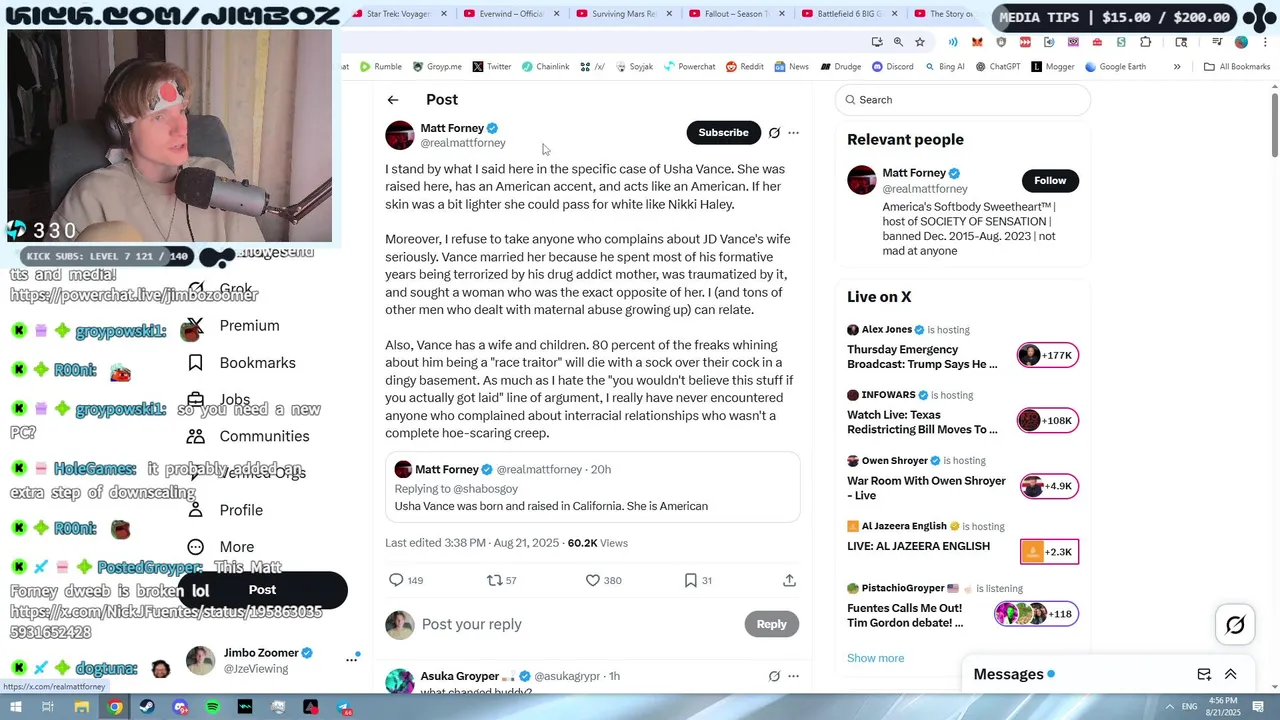Image resolution: width=1280 pixels, height=720 pixels.
Task: Click the back arrow beside Post
Action: coord(393,100)
